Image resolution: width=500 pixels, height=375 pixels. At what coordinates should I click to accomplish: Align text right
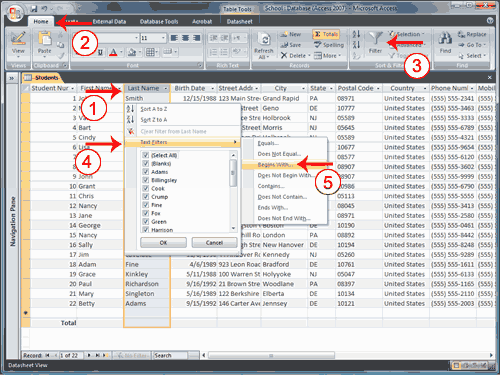197,38
